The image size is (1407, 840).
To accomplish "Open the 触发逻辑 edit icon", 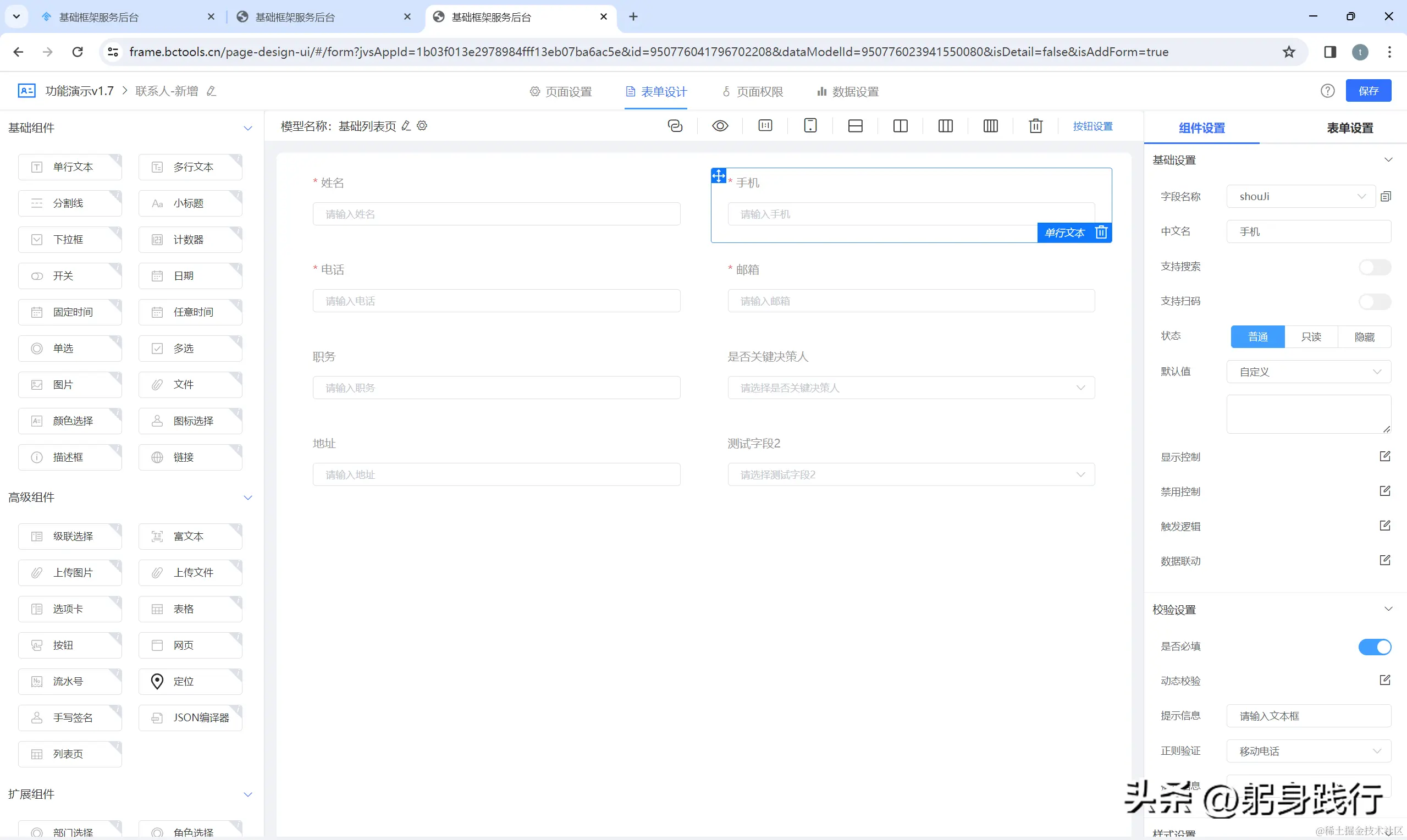I will point(1384,526).
